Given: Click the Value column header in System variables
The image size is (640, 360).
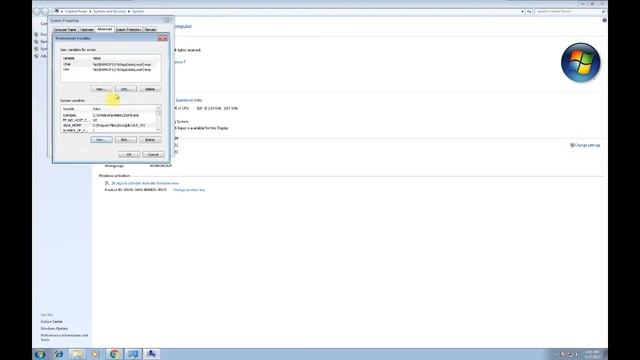Looking at the screenshot, I should coord(123,109).
